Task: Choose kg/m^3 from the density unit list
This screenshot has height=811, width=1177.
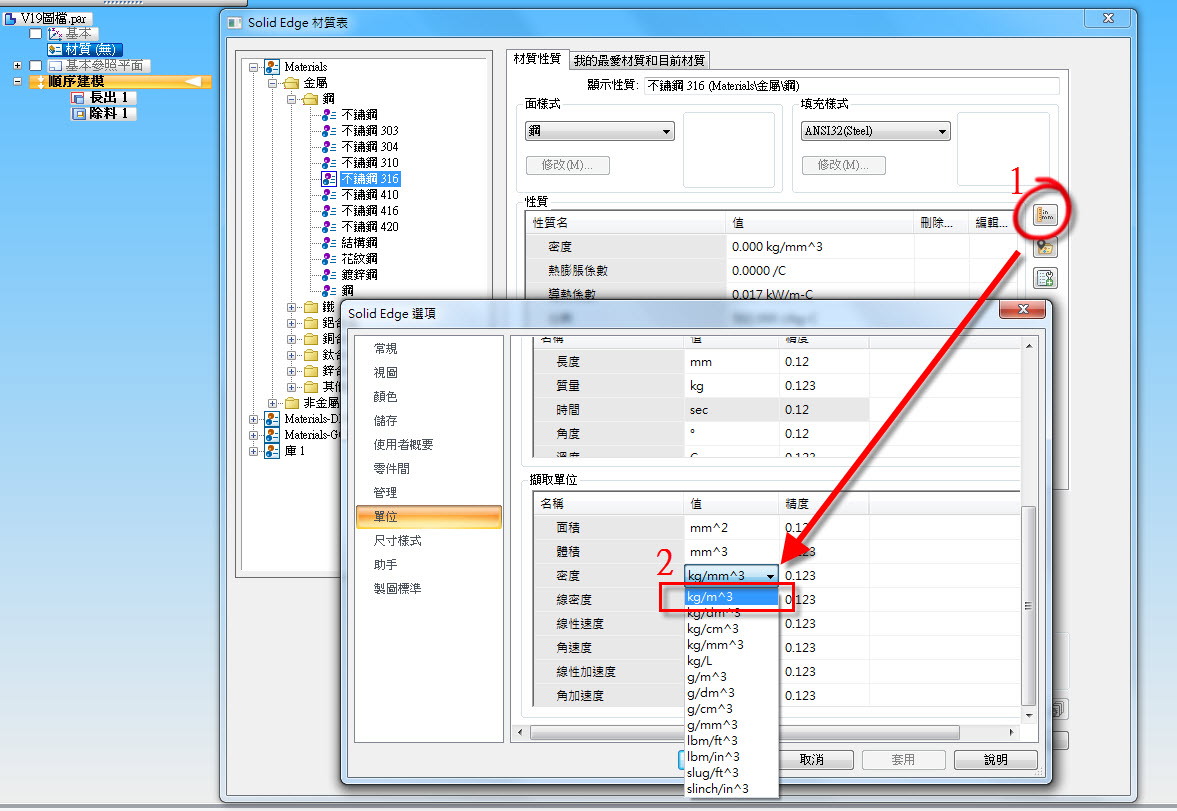Action: click(x=731, y=597)
